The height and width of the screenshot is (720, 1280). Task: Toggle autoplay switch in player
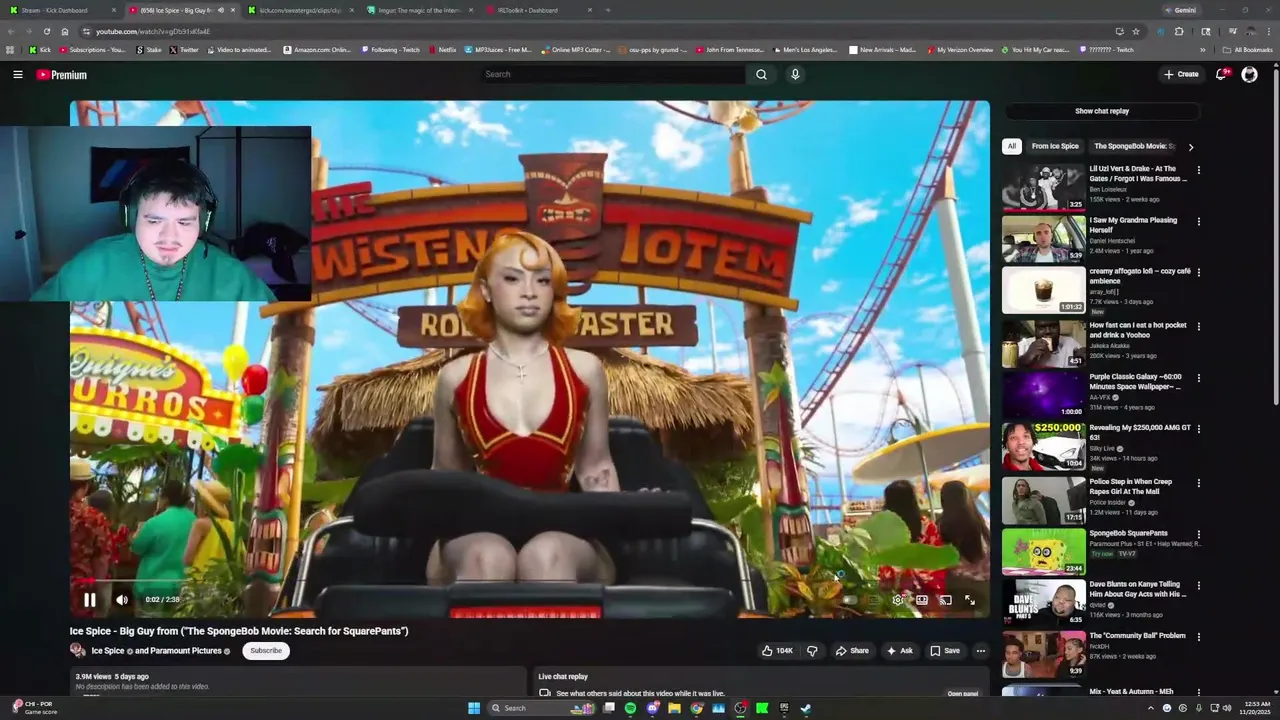(x=850, y=600)
